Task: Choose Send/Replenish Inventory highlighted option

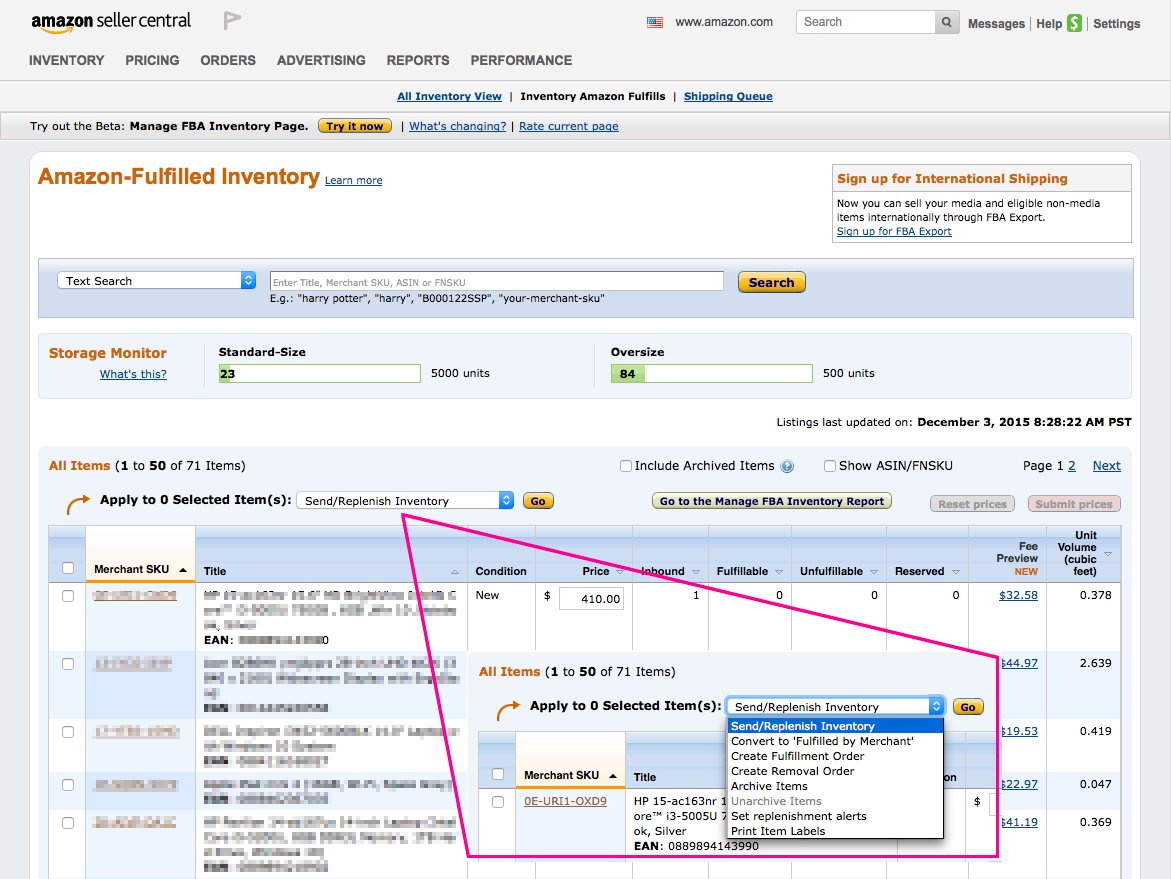Action: [x=835, y=726]
